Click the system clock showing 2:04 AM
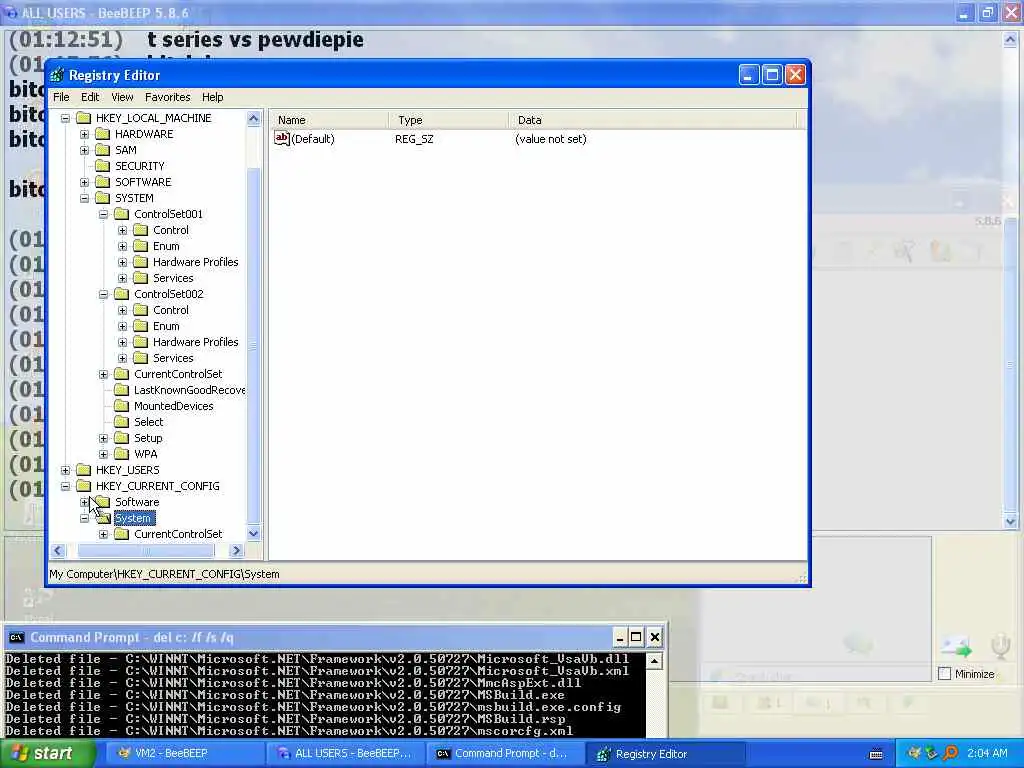The height and width of the screenshot is (768, 1024). point(987,753)
